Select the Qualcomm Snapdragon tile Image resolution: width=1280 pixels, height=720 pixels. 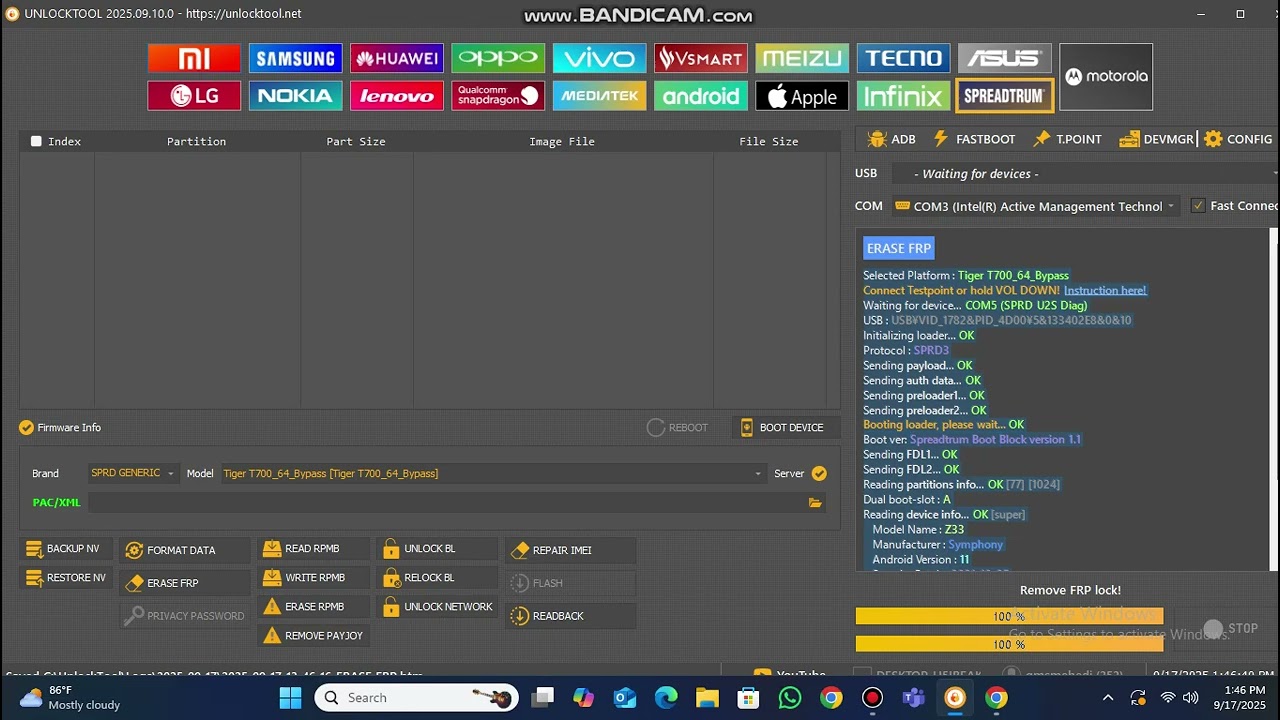point(498,96)
